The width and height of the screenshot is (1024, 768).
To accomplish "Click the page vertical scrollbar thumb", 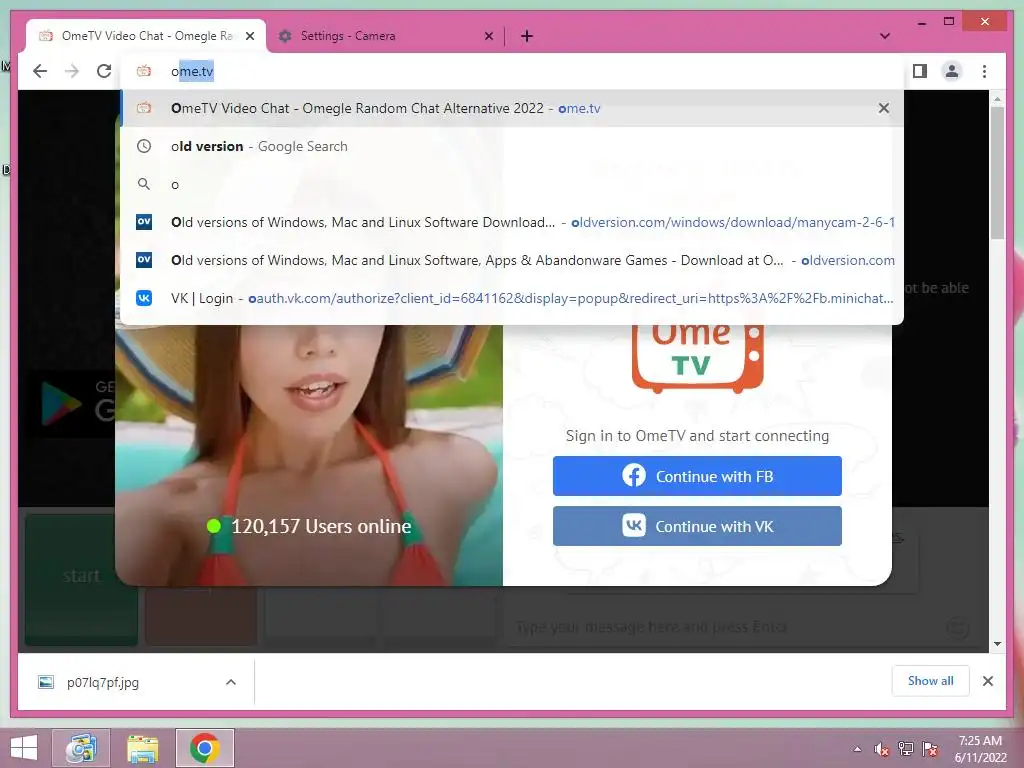I will click(997, 173).
